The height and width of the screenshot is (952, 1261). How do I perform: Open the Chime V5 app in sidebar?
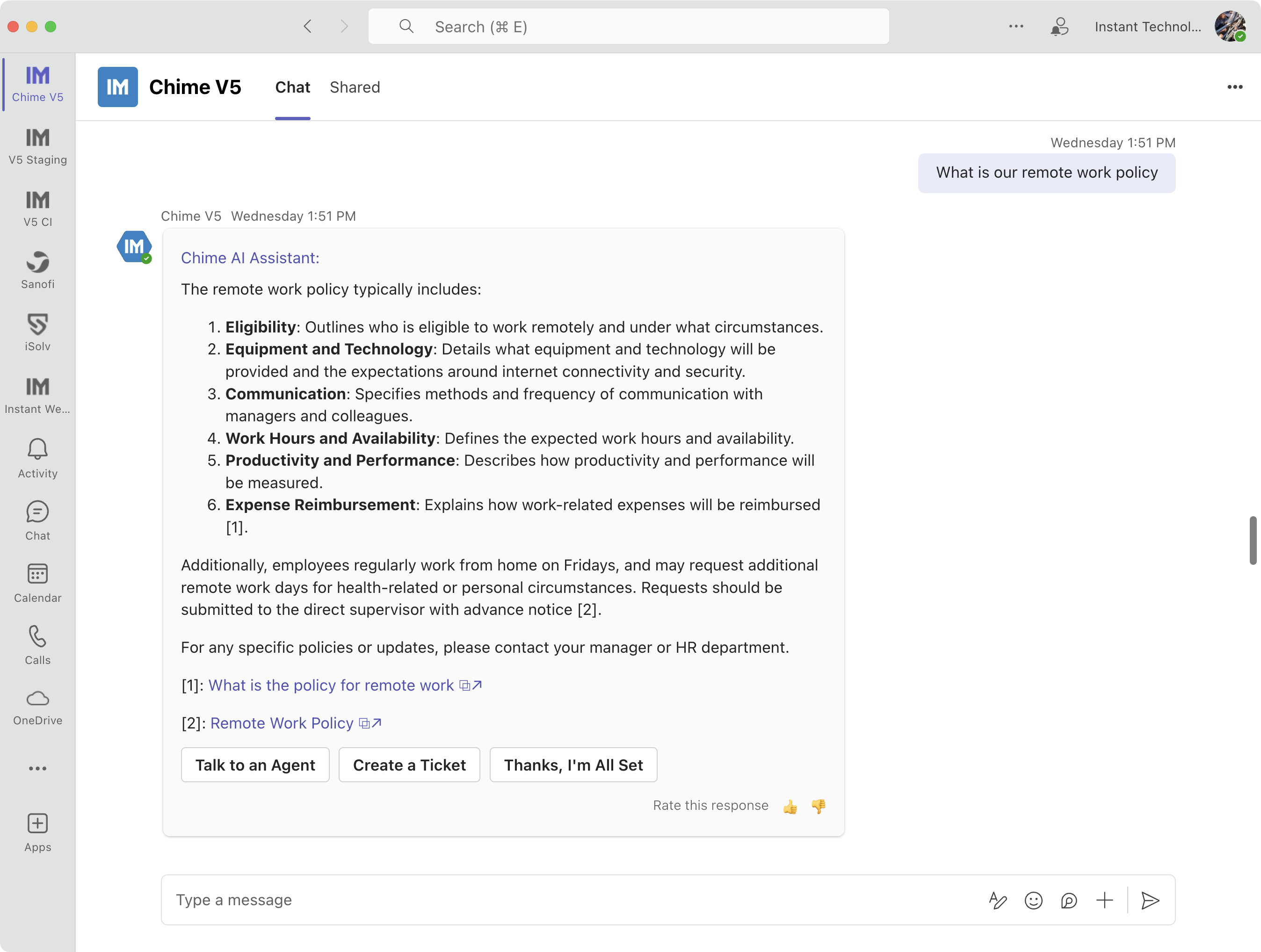[37, 84]
